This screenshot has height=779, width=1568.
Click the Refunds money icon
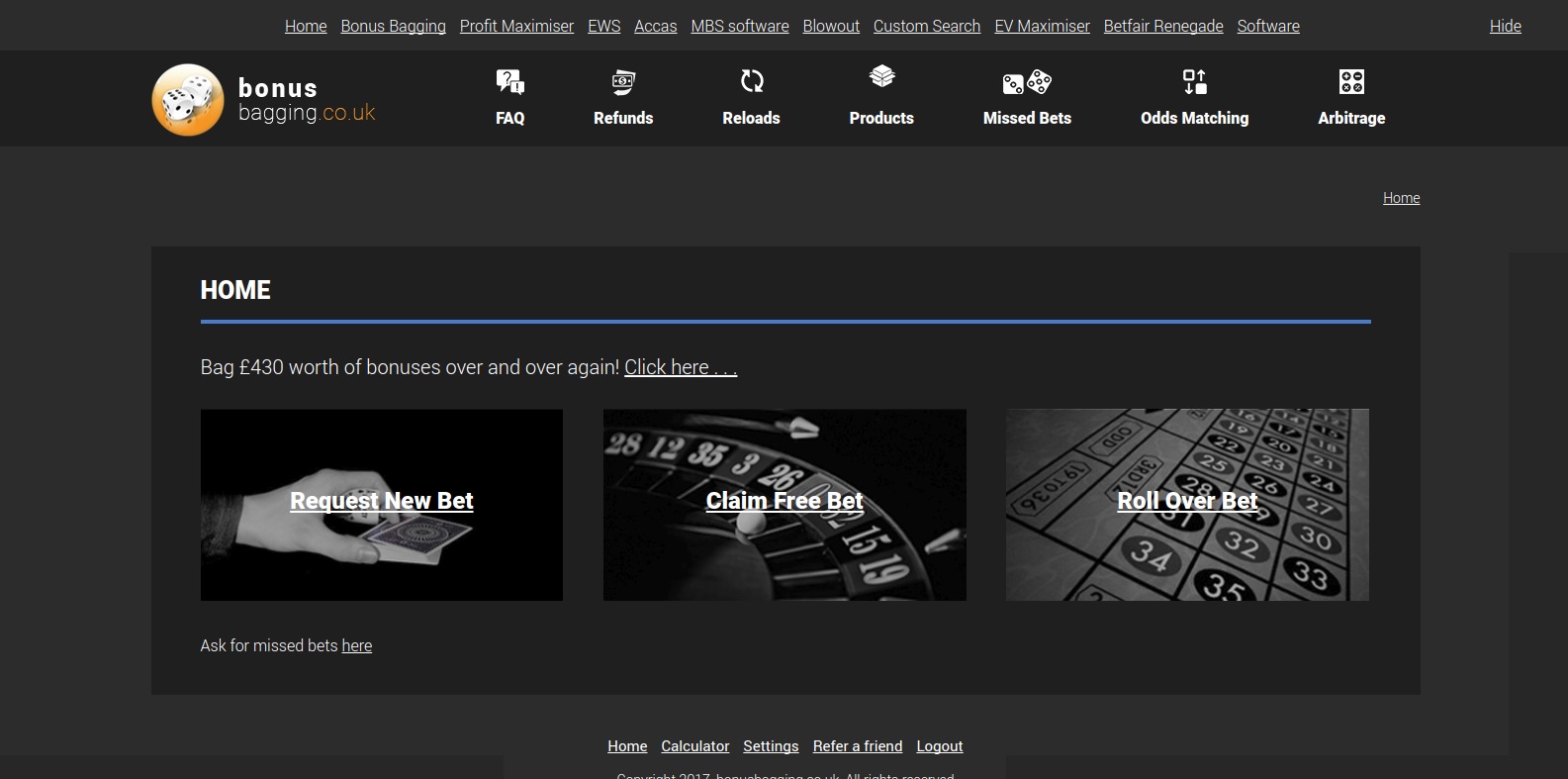click(623, 81)
